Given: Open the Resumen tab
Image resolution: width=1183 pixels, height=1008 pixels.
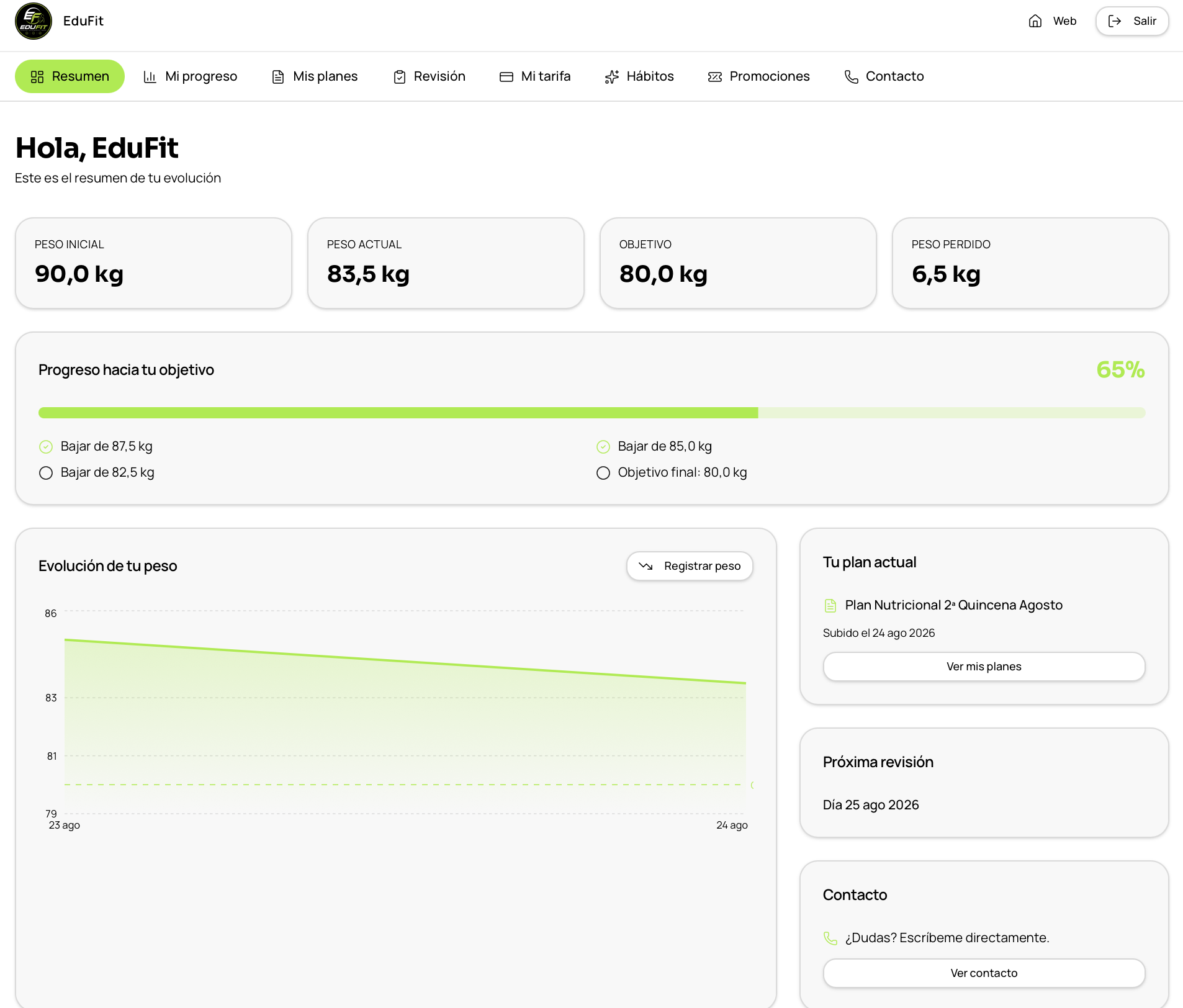Looking at the screenshot, I should tap(70, 76).
